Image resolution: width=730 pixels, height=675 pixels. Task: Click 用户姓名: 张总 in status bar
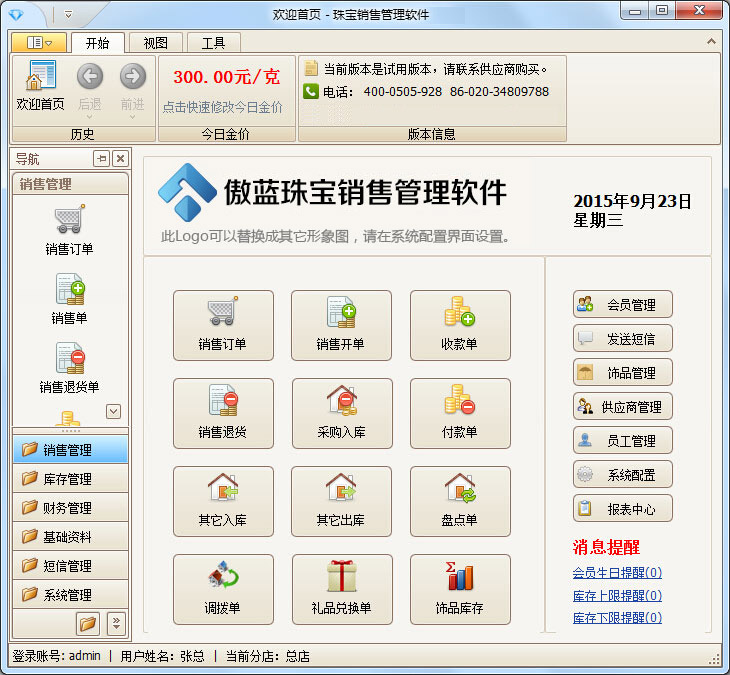pyautogui.click(x=162, y=656)
